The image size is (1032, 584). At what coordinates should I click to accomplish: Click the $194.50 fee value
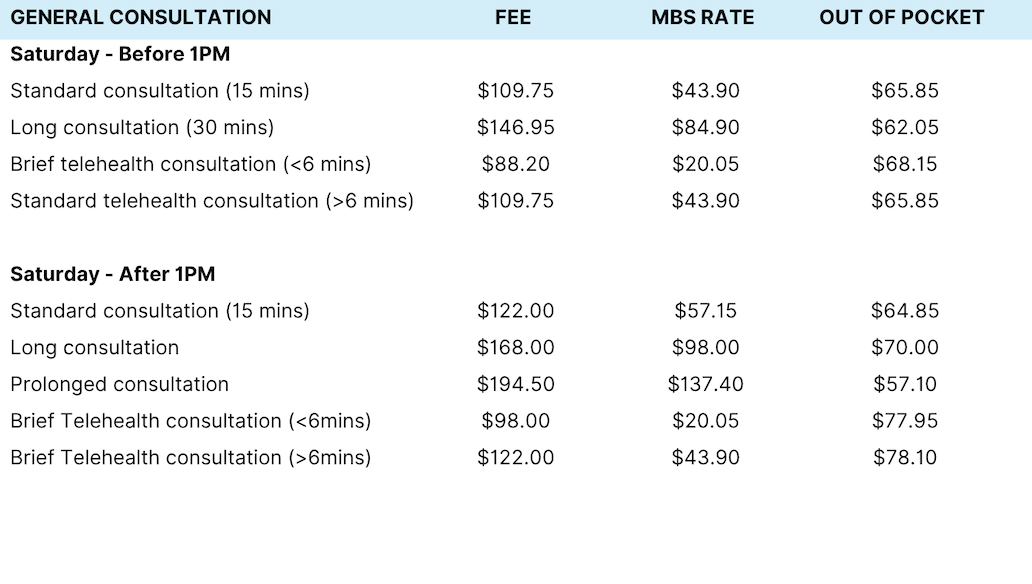click(x=515, y=384)
